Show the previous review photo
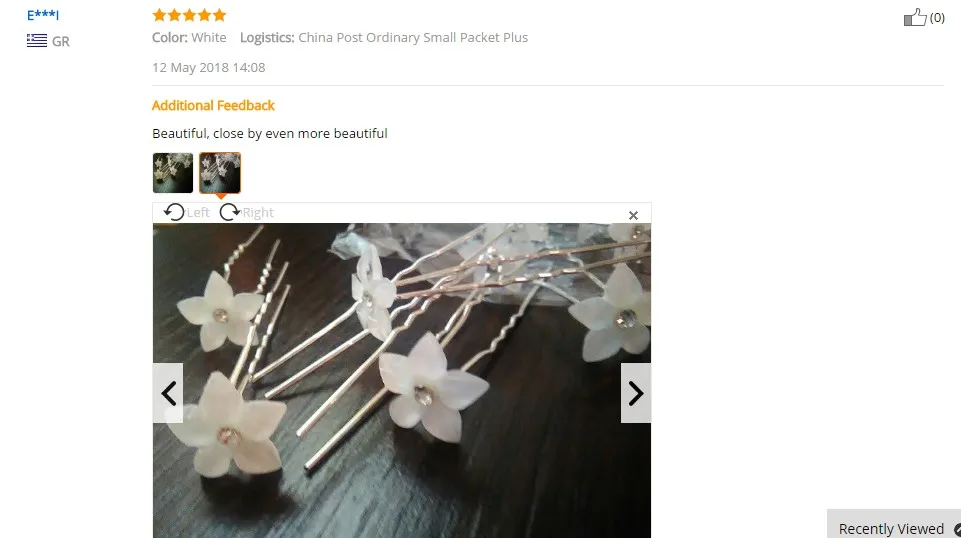Screen dimensions: 961x538 pyautogui.click(x=168, y=393)
